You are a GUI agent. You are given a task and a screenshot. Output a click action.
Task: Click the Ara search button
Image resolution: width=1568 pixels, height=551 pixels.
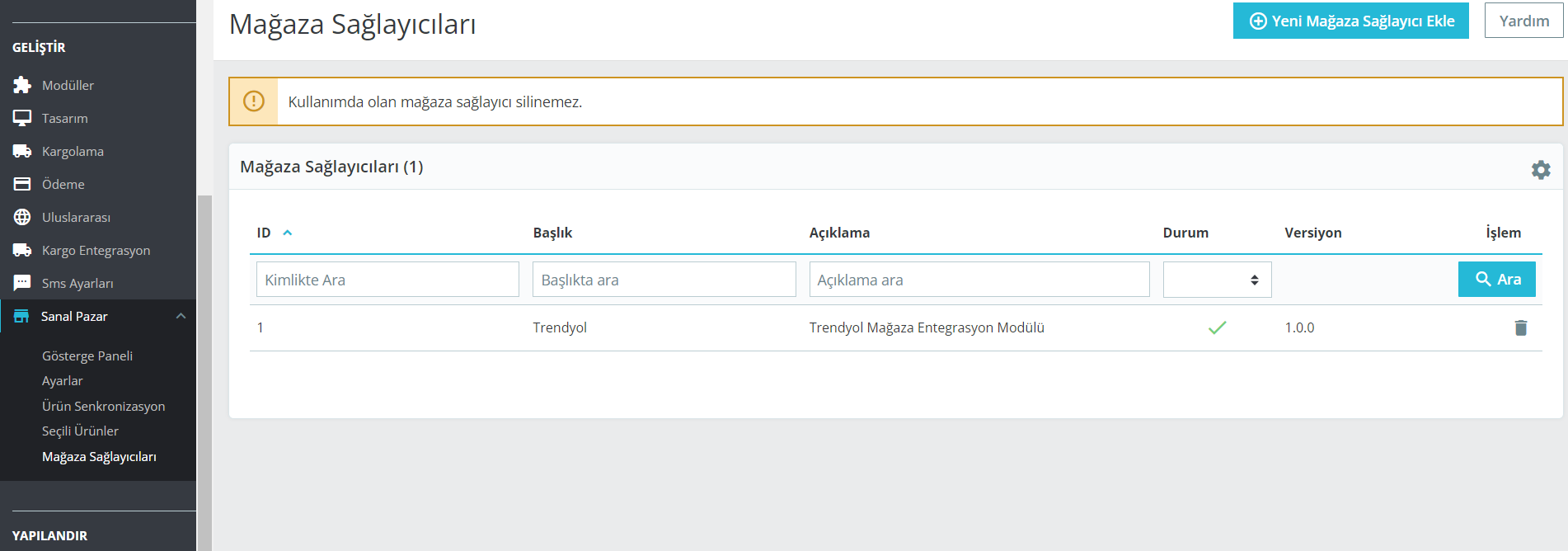point(1496,279)
